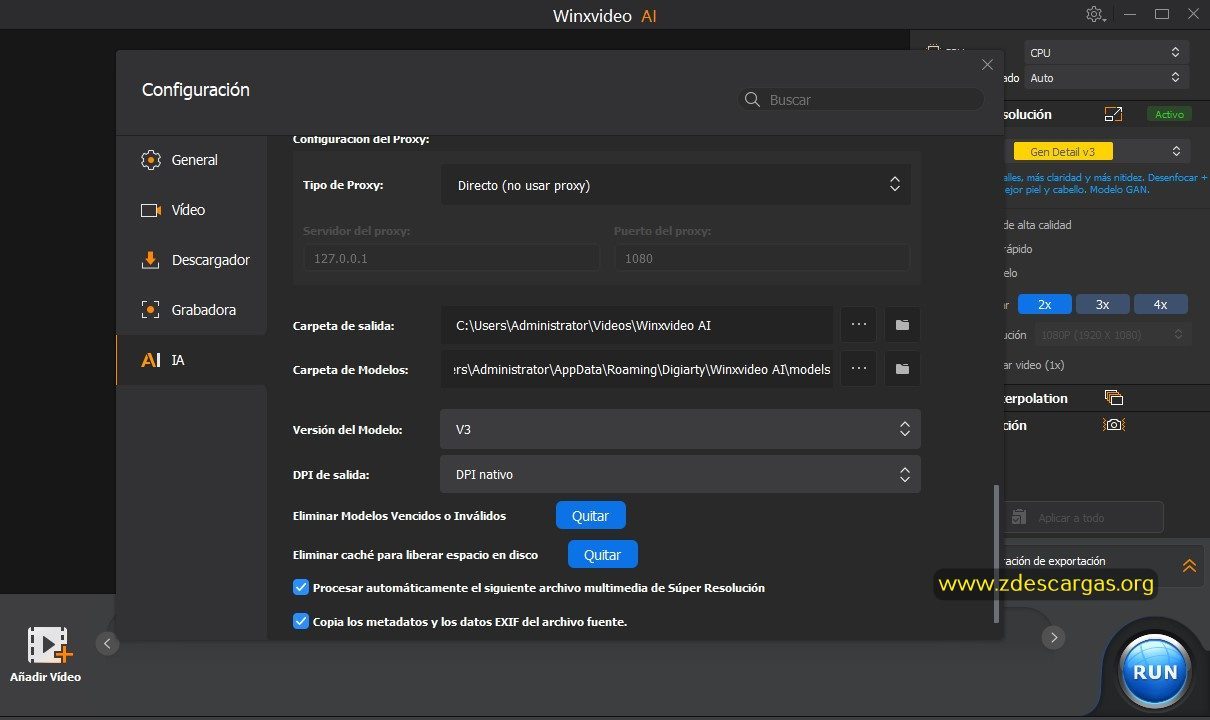The height and width of the screenshot is (720, 1210).
Task: Click the right carousel arrow
Action: 1052,637
